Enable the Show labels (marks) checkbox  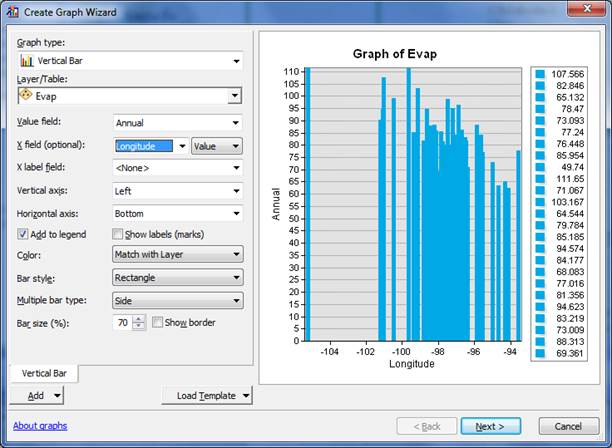(119, 234)
